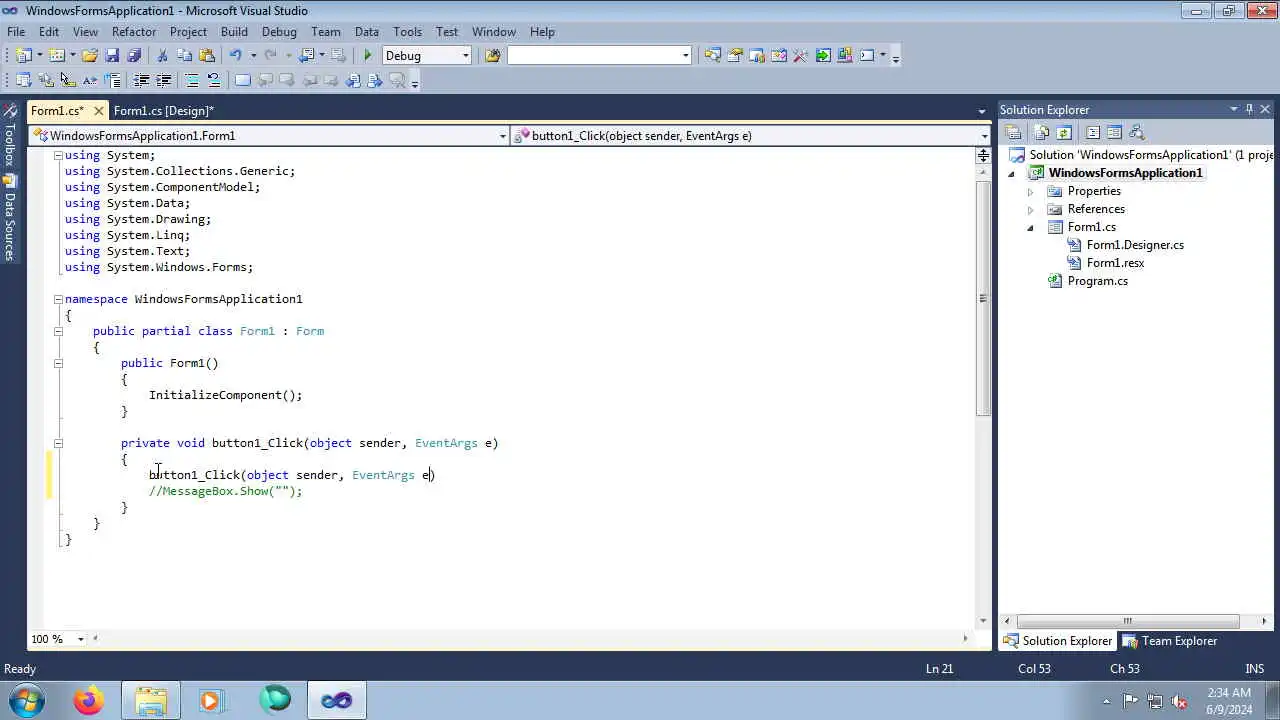The width and height of the screenshot is (1280, 720).
Task: Switch to the Form1.cs [Design]* tab
Action: [163, 110]
